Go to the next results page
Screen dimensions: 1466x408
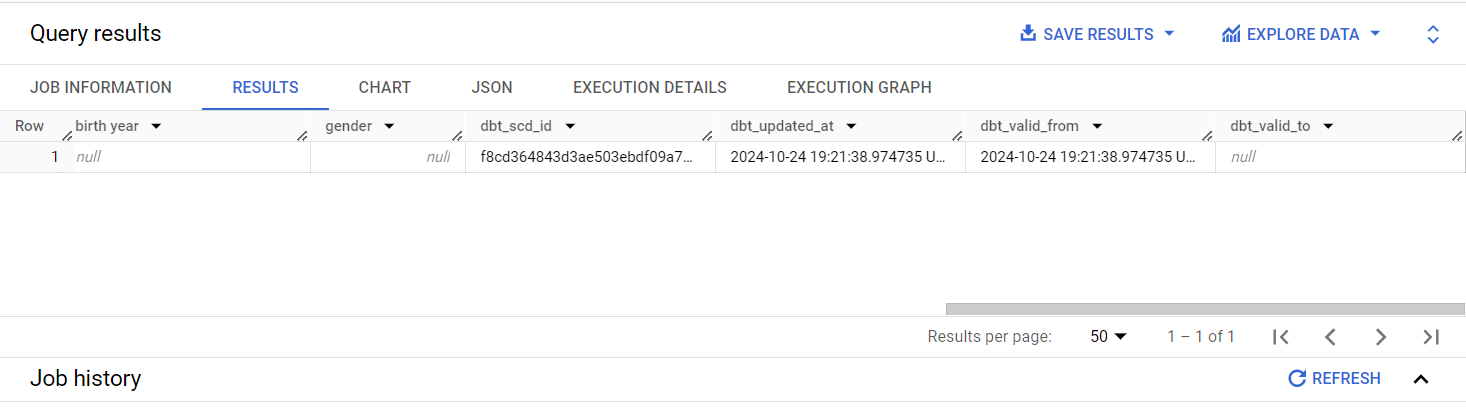coord(1381,337)
